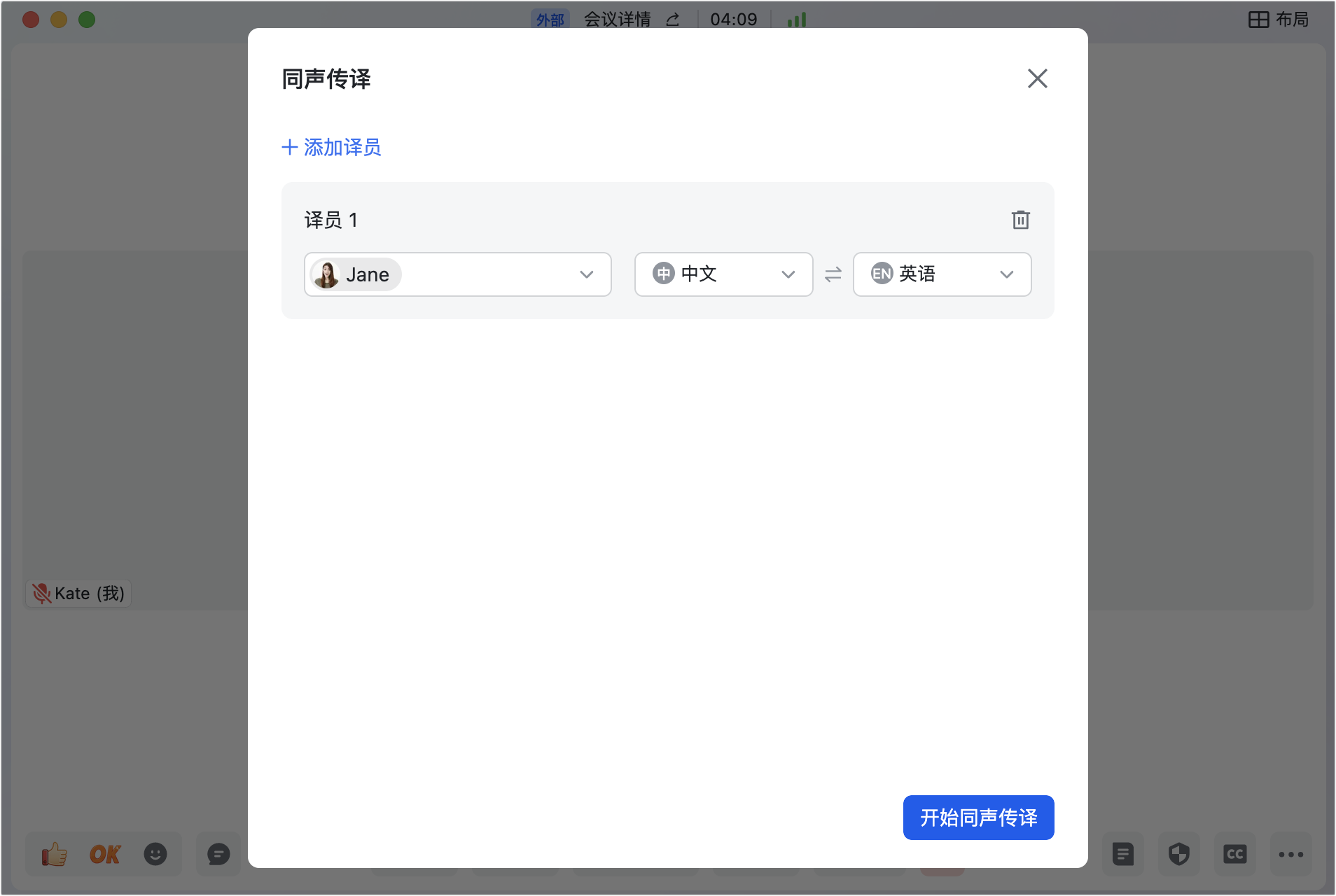The height and width of the screenshot is (896, 1336).
Task: Swap interpretation languages using arrows icon
Action: pos(833,274)
